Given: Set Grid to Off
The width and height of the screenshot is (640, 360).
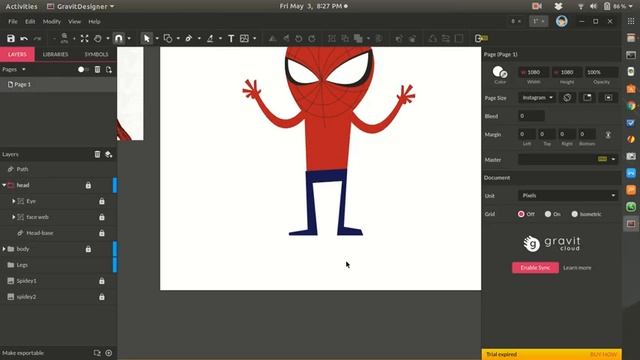Looking at the screenshot, I should click(x=521, y=214).
